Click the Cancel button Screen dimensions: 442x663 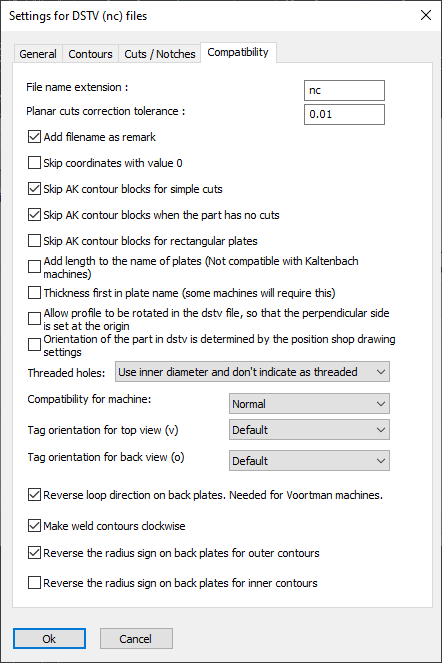click(x=135, y=638)
